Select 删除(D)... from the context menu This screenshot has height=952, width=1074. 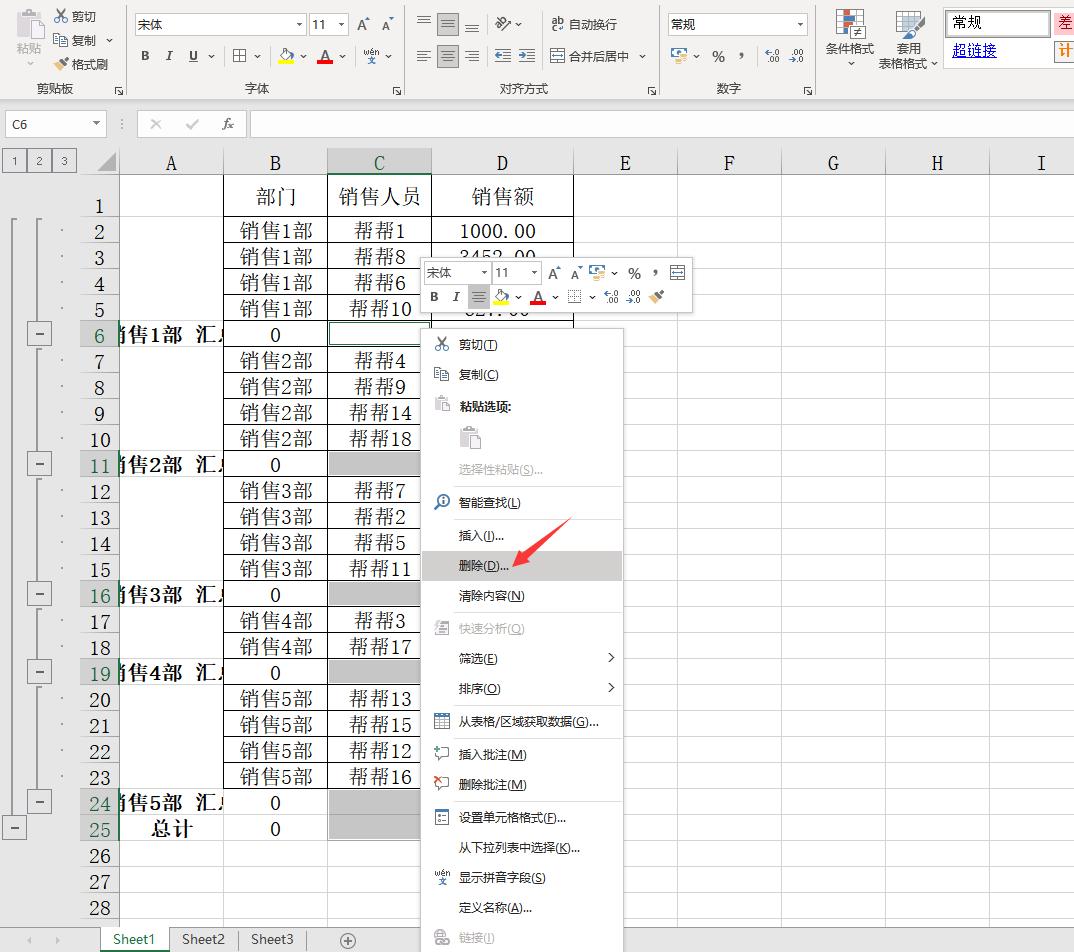click(x=483, y=566)
